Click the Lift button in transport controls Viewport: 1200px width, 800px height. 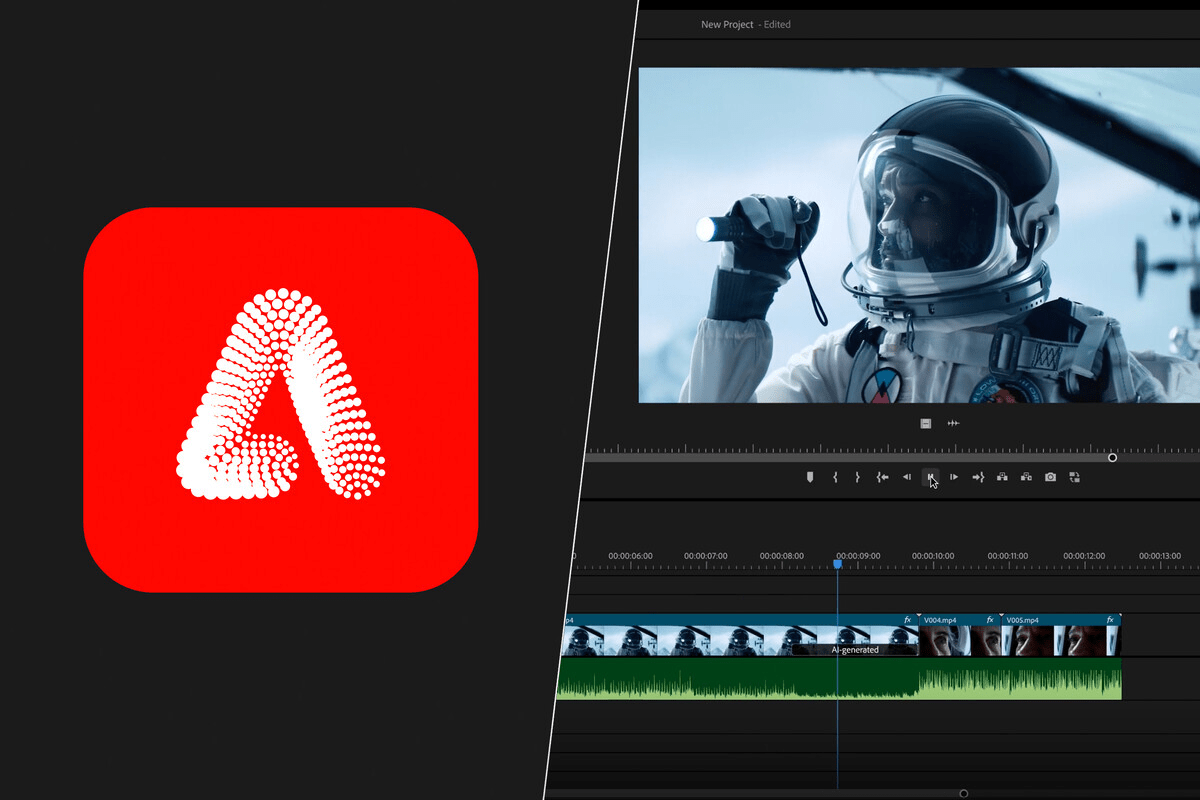pyautogui.click(x=1002, y=478)
